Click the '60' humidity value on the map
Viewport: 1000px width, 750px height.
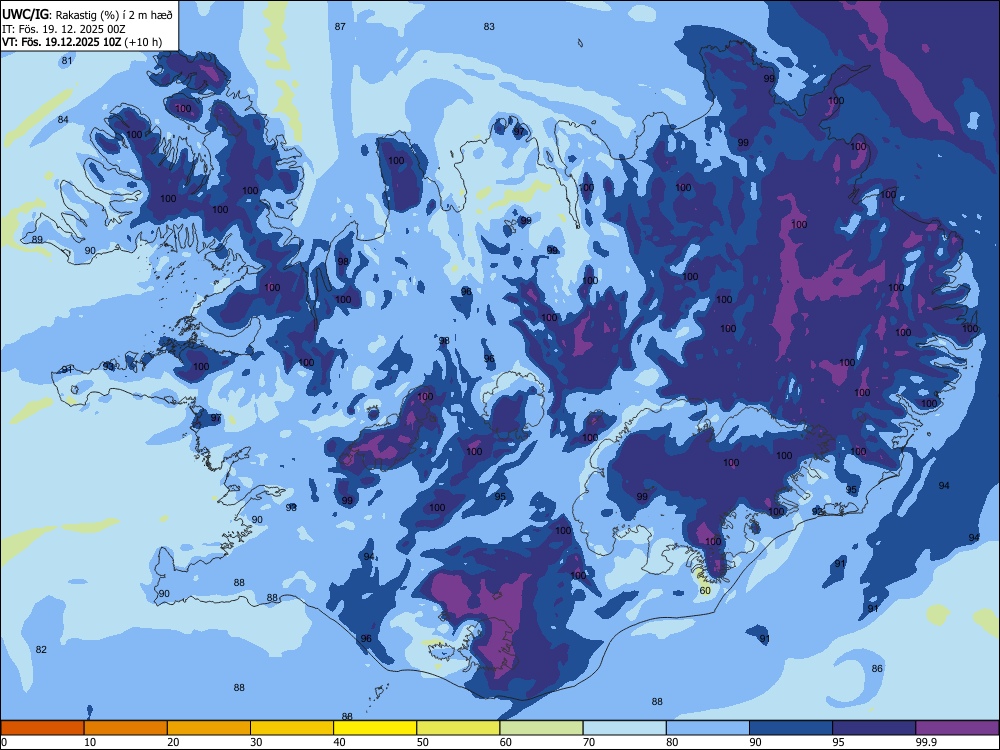(x=705, y=591)
